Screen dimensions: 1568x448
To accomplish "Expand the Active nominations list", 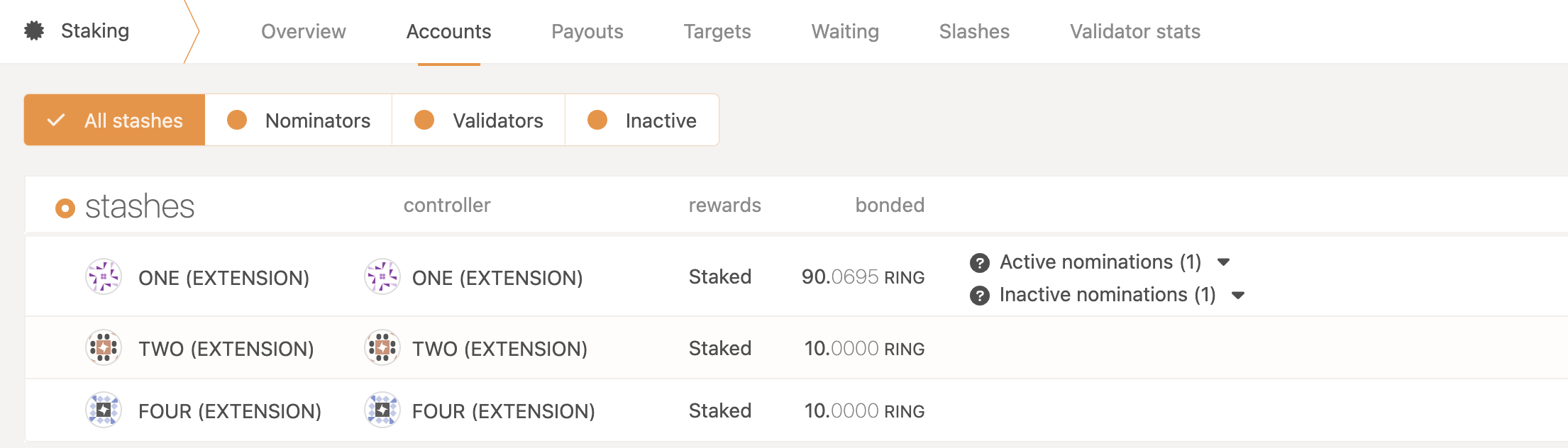I will (x=1225, y=262).
